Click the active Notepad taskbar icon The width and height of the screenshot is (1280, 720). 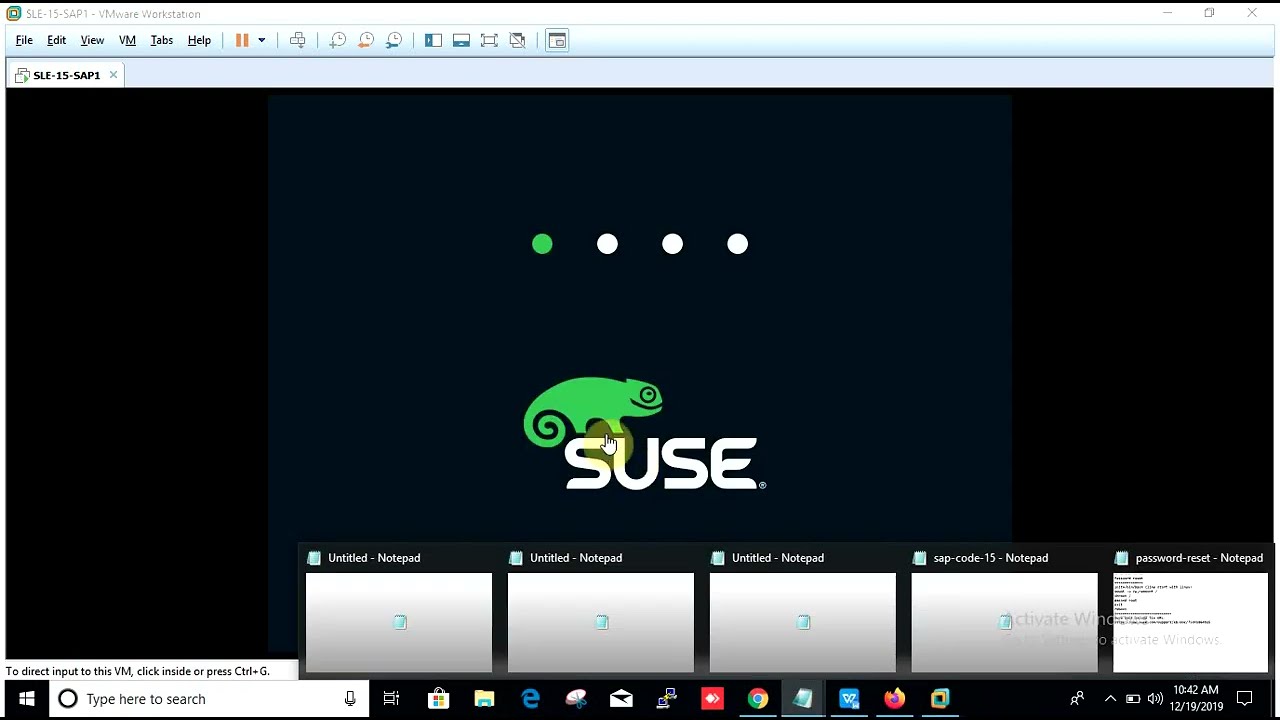pyautogui.click(x=803, y=699)
